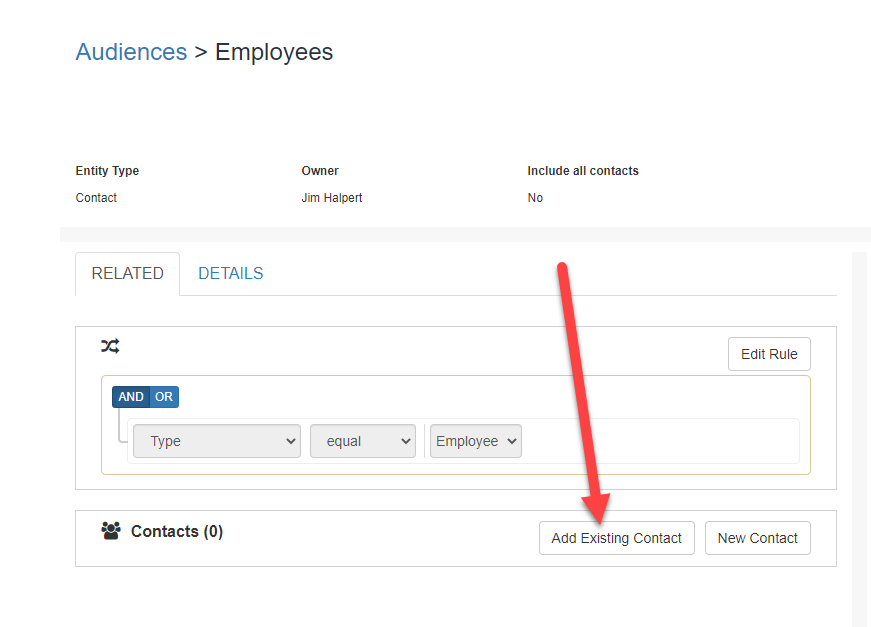Click the Contacts group people icon
The width and height of the screenshot is (871, 627).
(x=111, y=531)
